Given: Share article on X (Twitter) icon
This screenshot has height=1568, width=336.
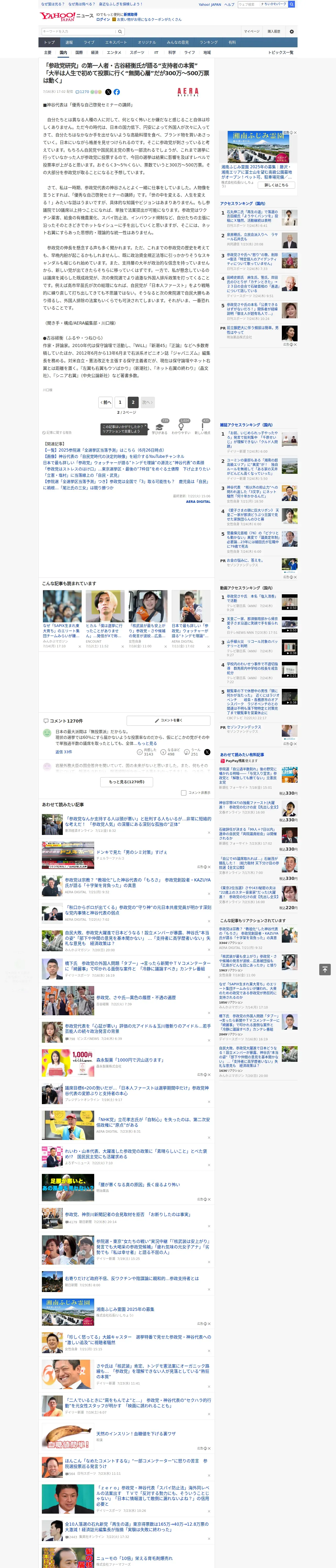Looking at the screenshot, I should pyautogui.click(x=109, y=92).
